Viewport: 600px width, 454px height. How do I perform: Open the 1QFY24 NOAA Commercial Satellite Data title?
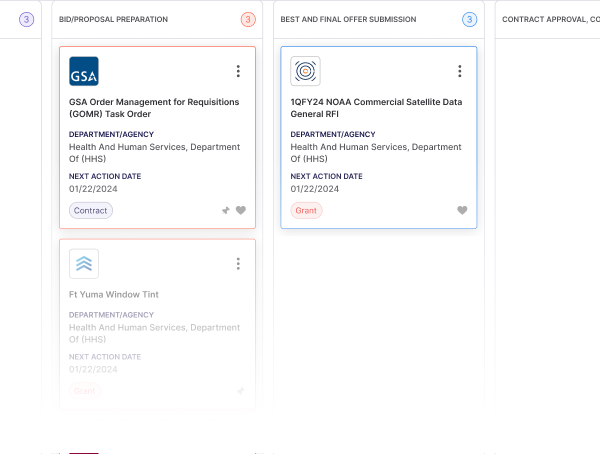point(376,108)
